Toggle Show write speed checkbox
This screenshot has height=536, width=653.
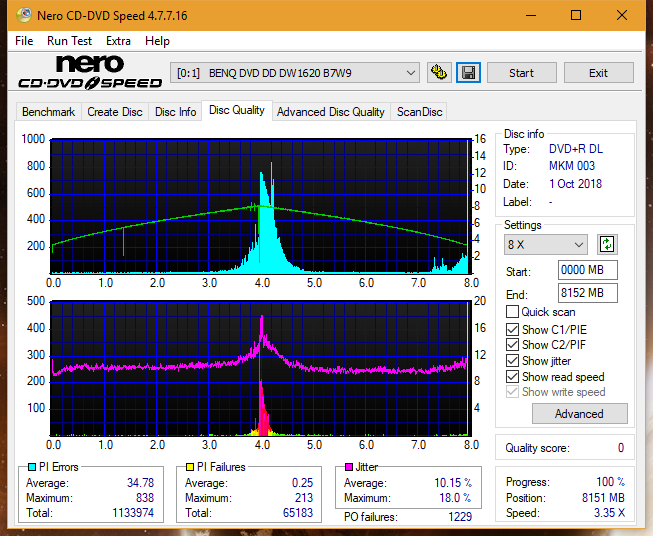click(512, 392)
